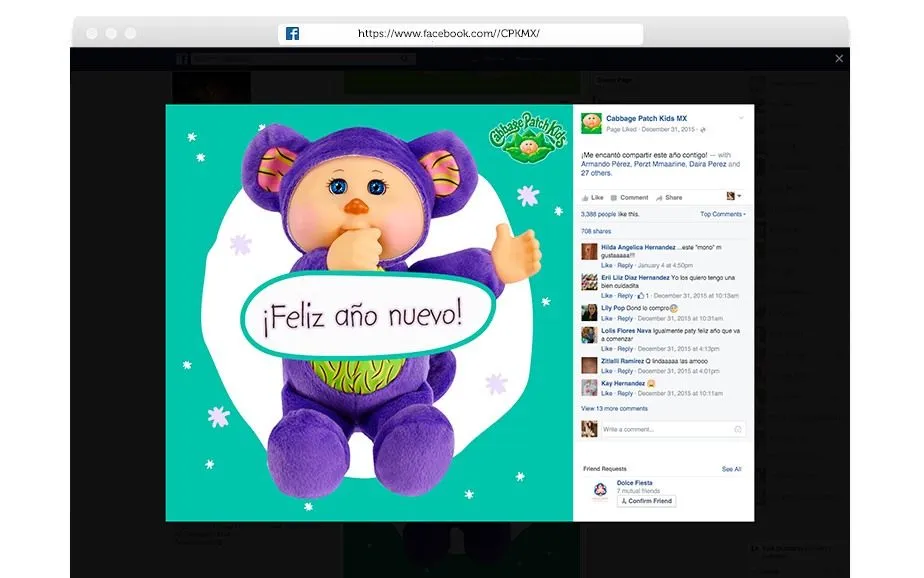Reply to Lolis Flores Nava's comment
This screenshot has height=578, width=924.
(x=625, y=349)
